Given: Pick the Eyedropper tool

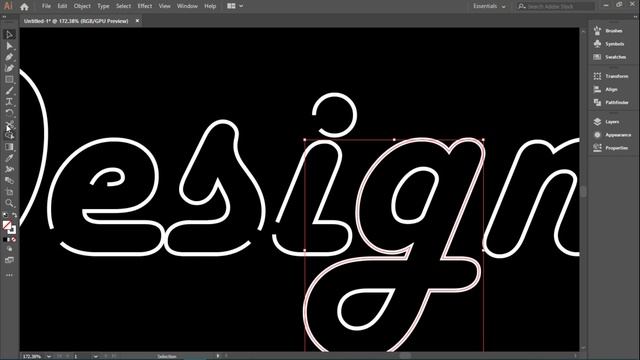Looking at the screenshot, I should pyautogui.click(x=9, y=158).
